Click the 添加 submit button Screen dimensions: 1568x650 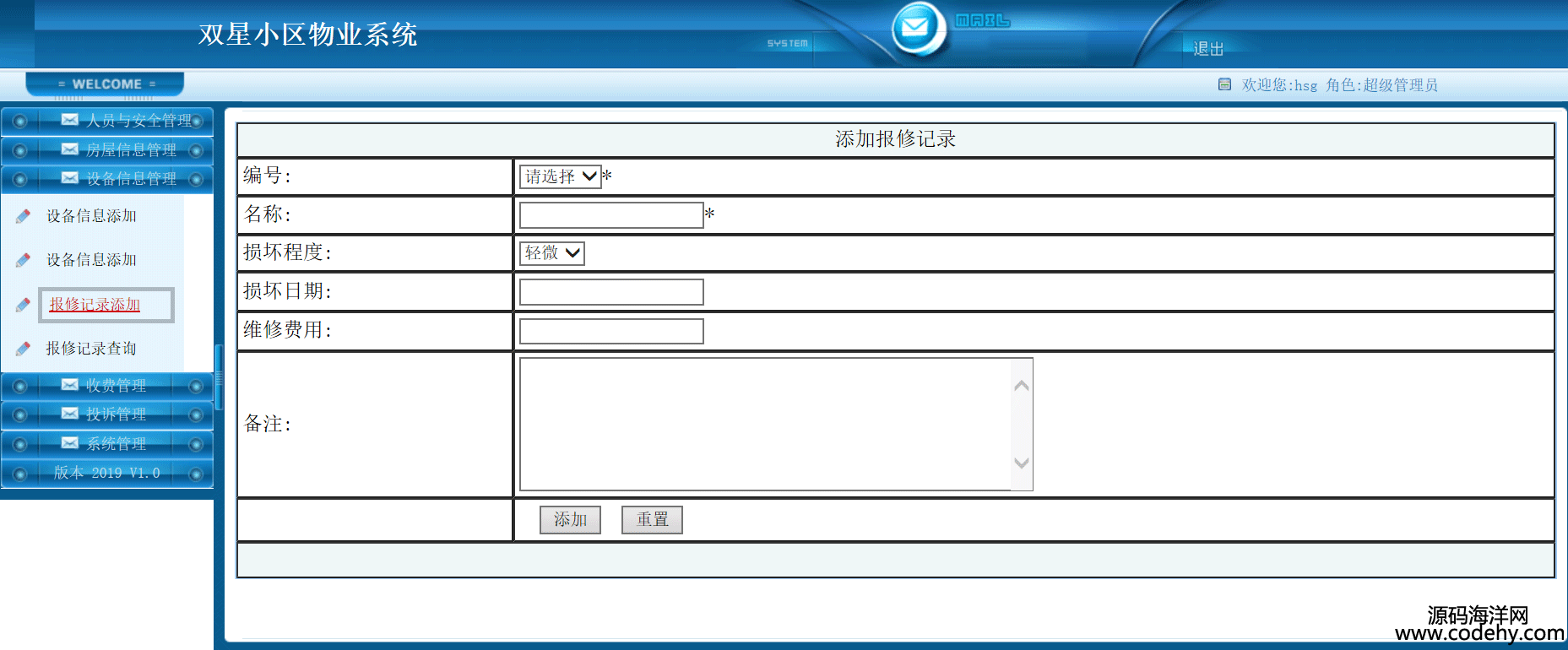(x=570, y=520)
